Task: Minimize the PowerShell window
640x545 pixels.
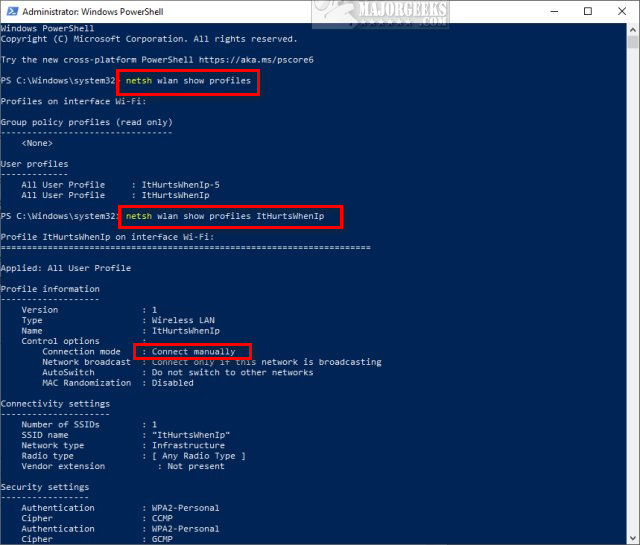Action: pyautogui.click(x=554, y=11)
